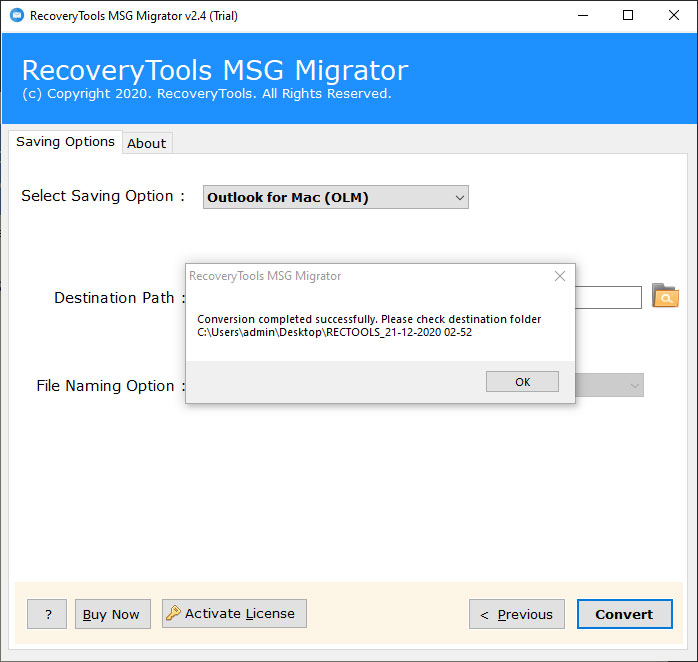This screenshot has height=662, width=698.
Task: Click OK in the conversion completed dialog
Action: coord(522,382)
